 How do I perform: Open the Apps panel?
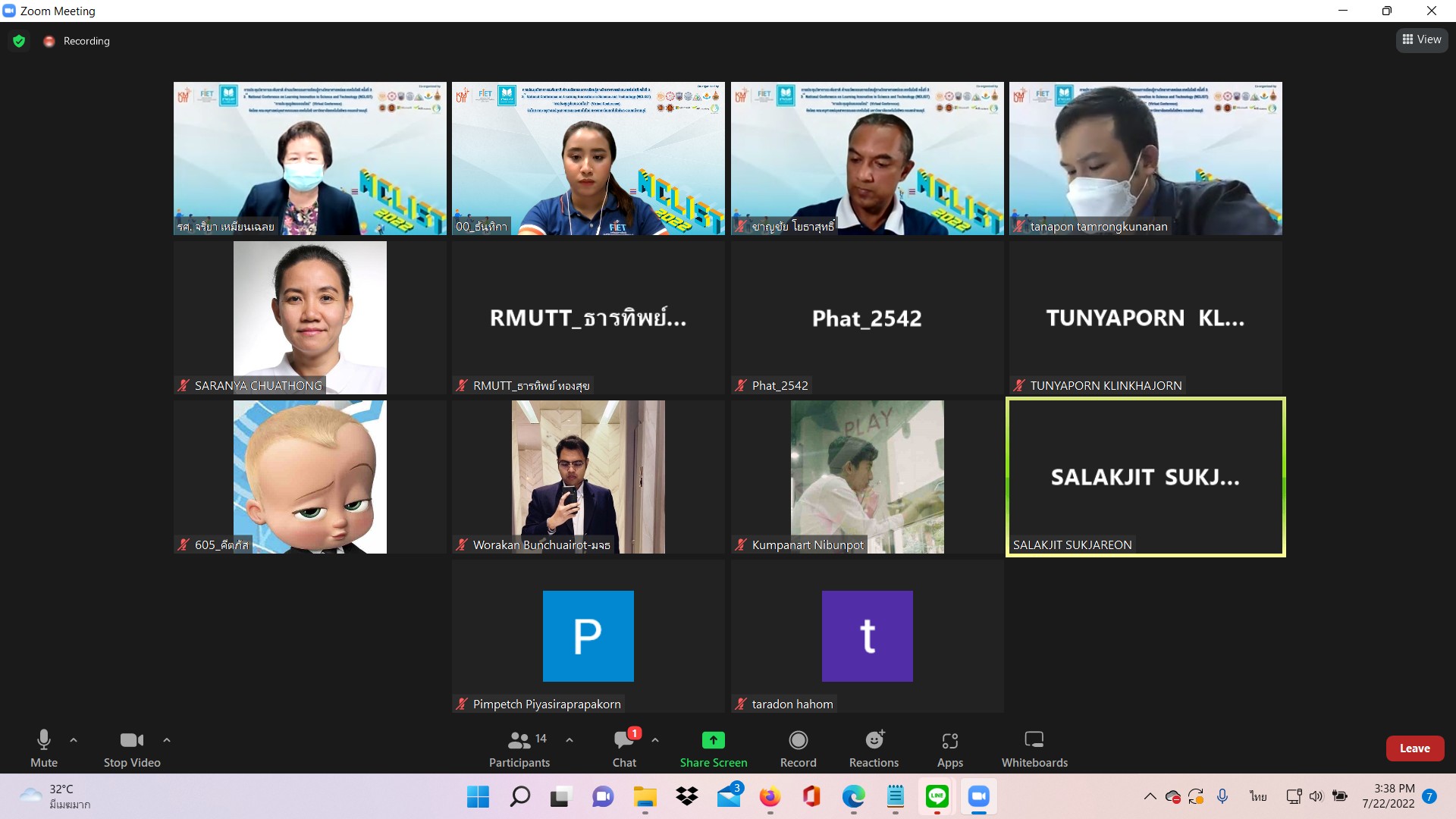(x=949, y=748)
